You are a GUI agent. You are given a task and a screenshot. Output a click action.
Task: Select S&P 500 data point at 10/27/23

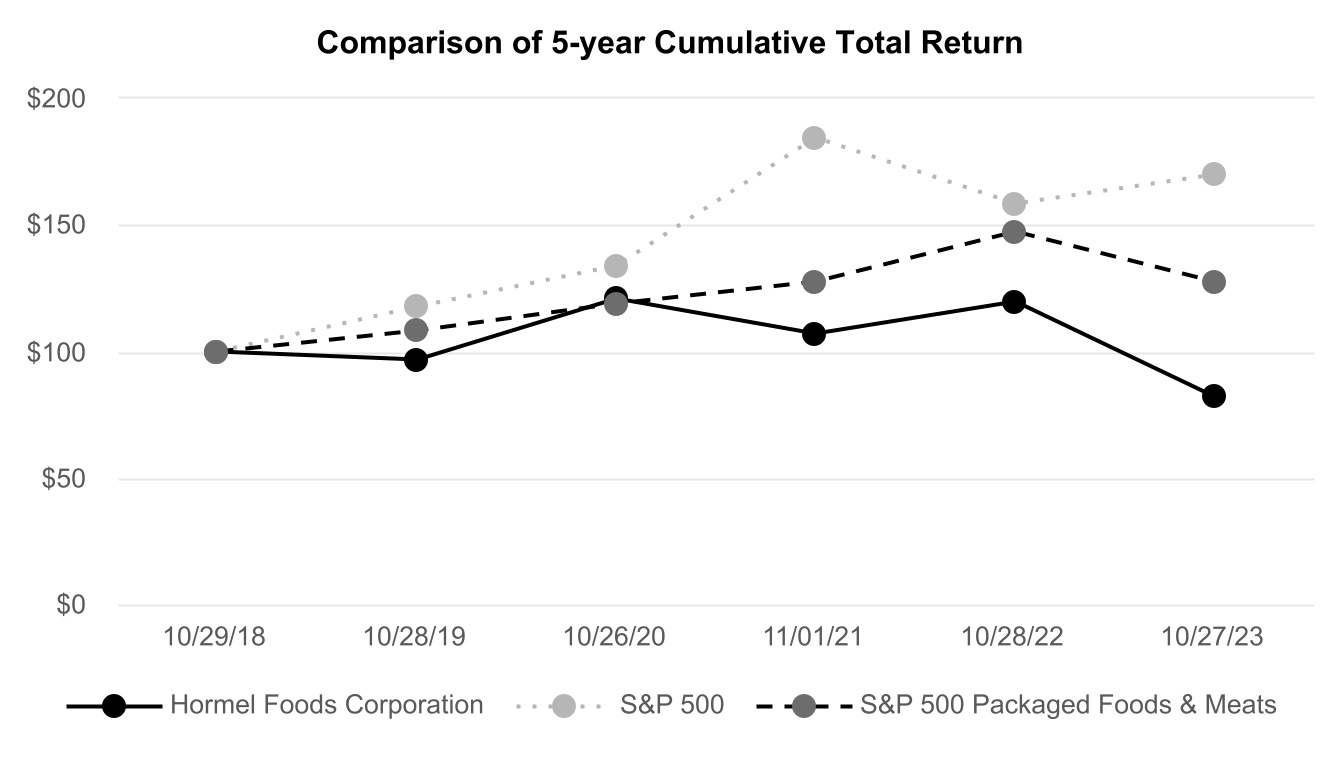pyautogui.click(x=1214, y=174)
